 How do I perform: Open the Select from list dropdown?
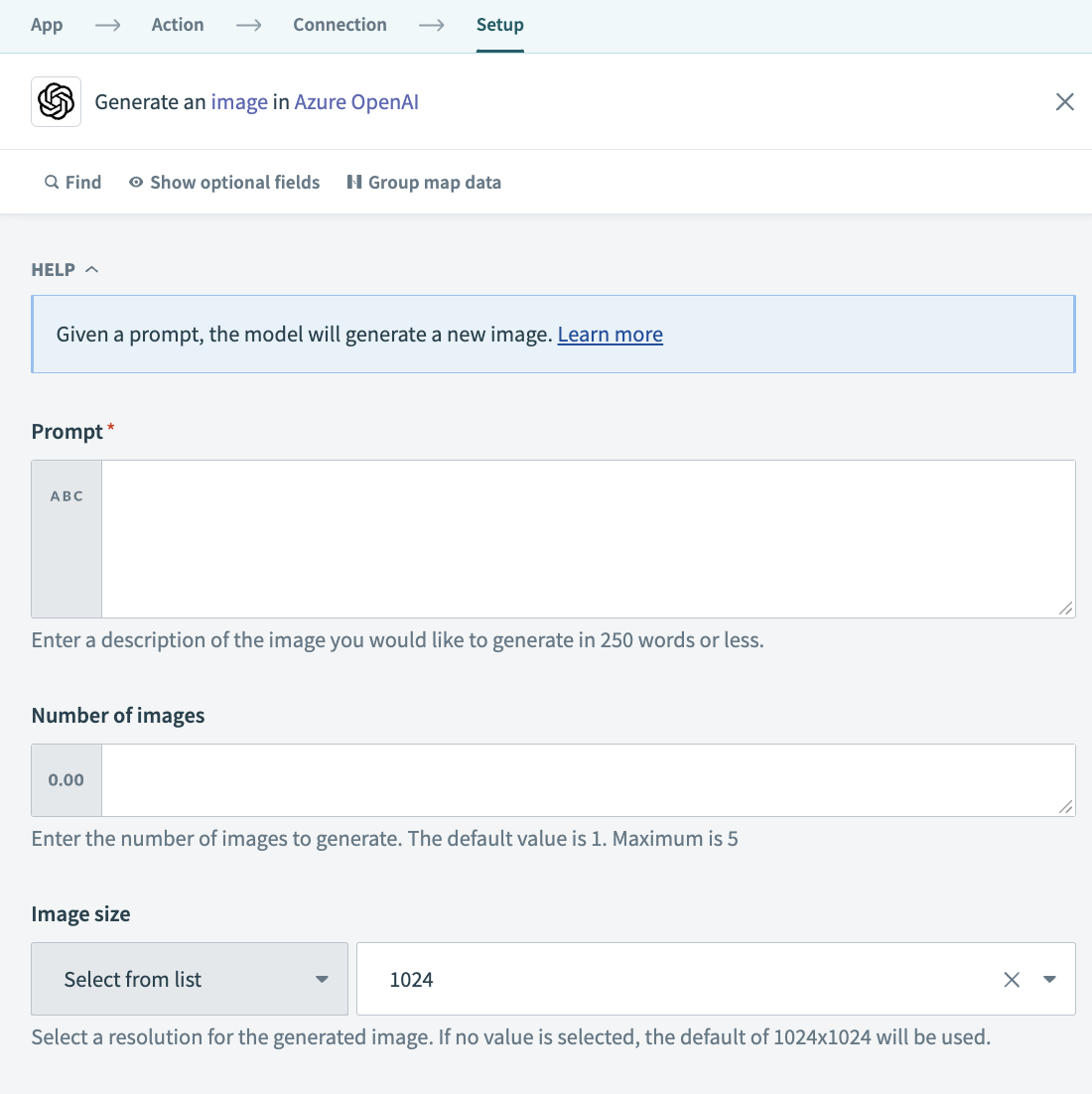tap(189, 979)
